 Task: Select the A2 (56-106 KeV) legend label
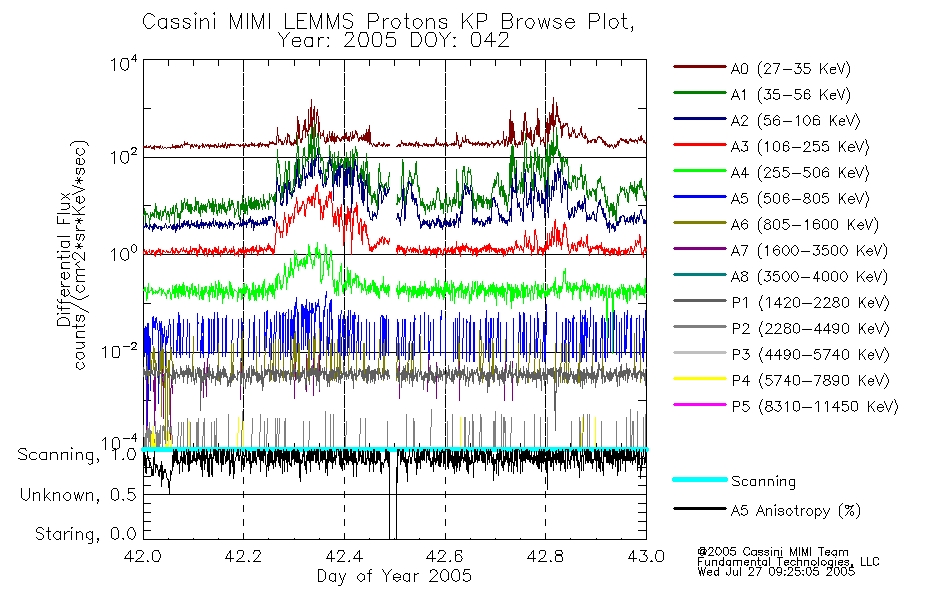click(x=795, y=121)
